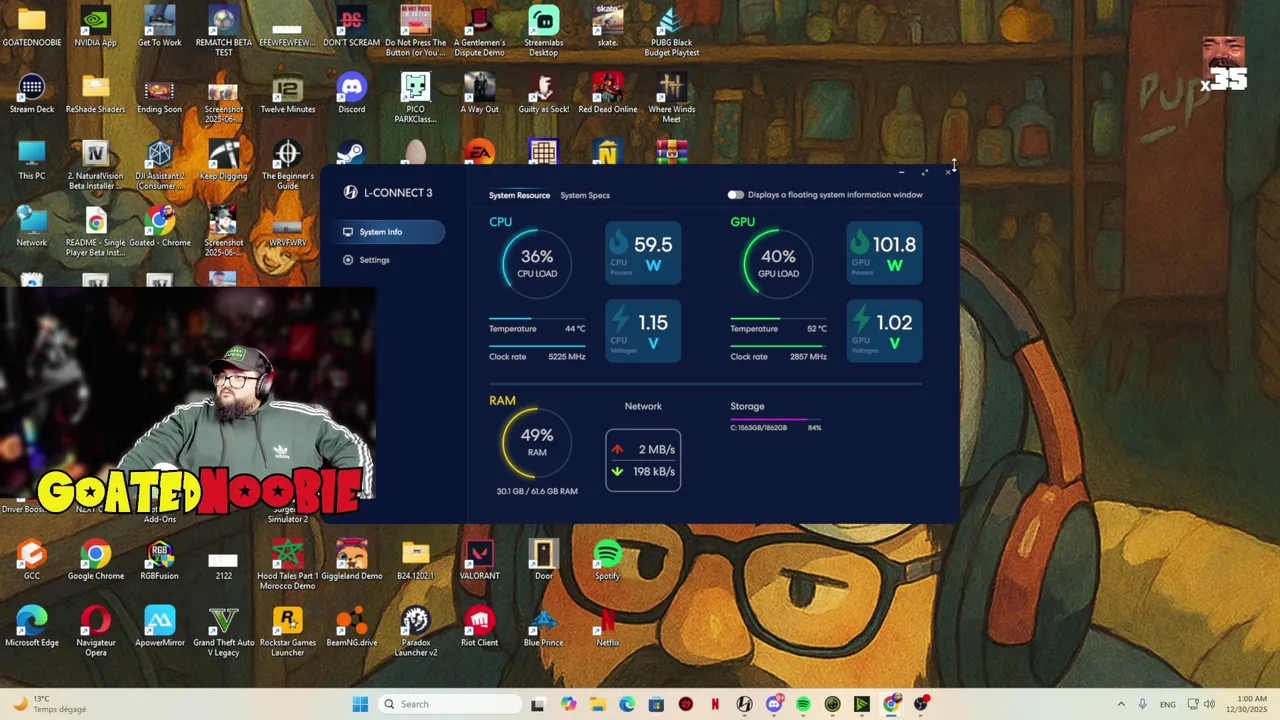
Task: Click the GPU load 40% gauge
Action: tap(778, 264)
